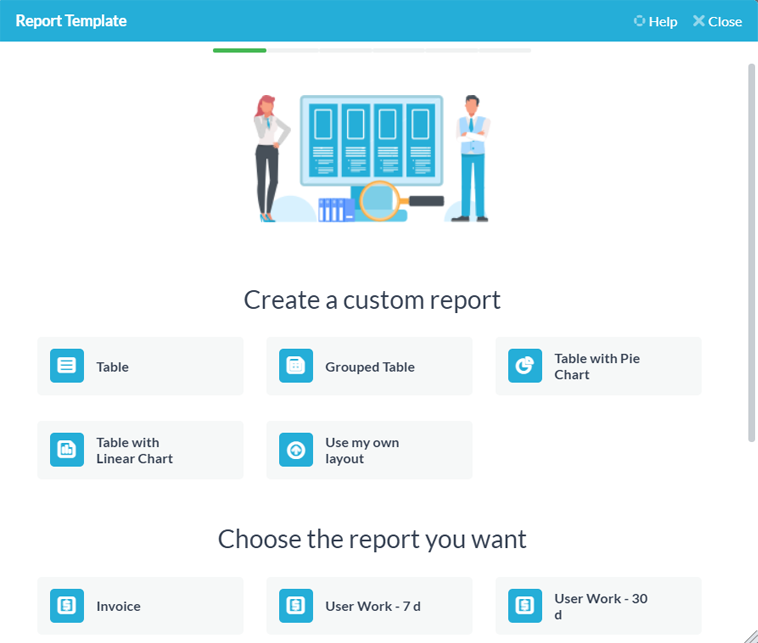Choose the 'Grouped Table' text label
Image resolution: width=758 pixels, height=643 pixels.
[370, 367]
